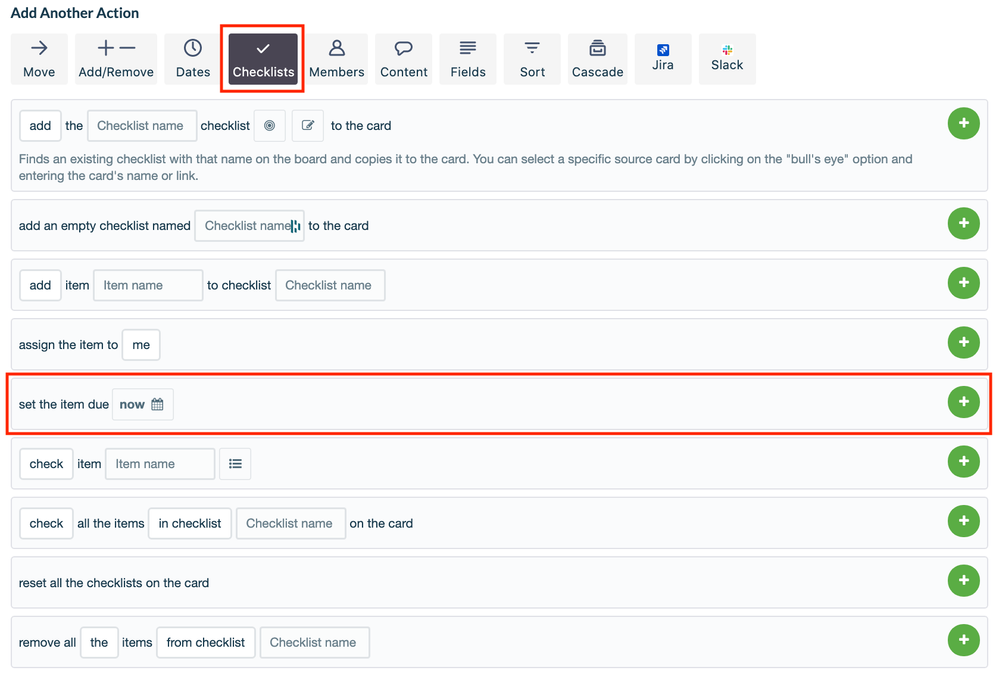The height and width of the screenshot is (679, 999).
Task: Click the list icon beside the Item name field
Action: tap(235, 463)
